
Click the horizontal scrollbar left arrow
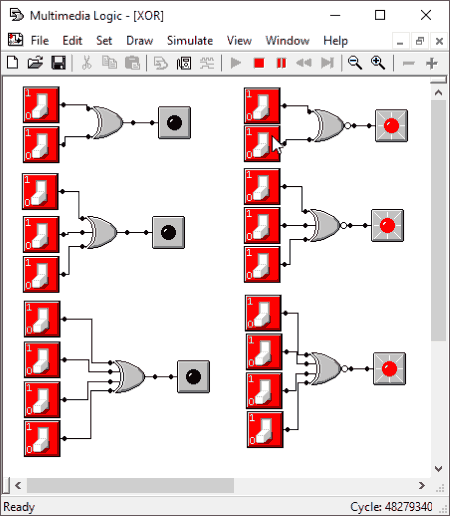18,485
